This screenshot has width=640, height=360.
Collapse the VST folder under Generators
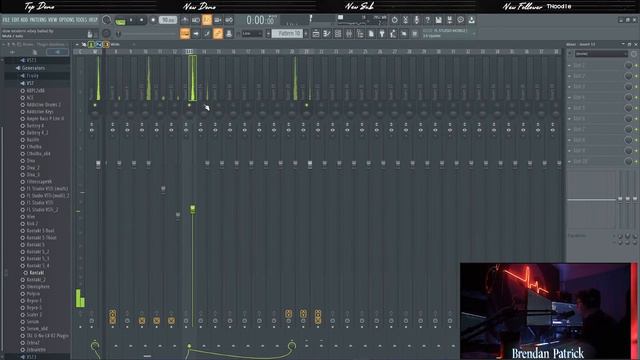pos(27,83)
